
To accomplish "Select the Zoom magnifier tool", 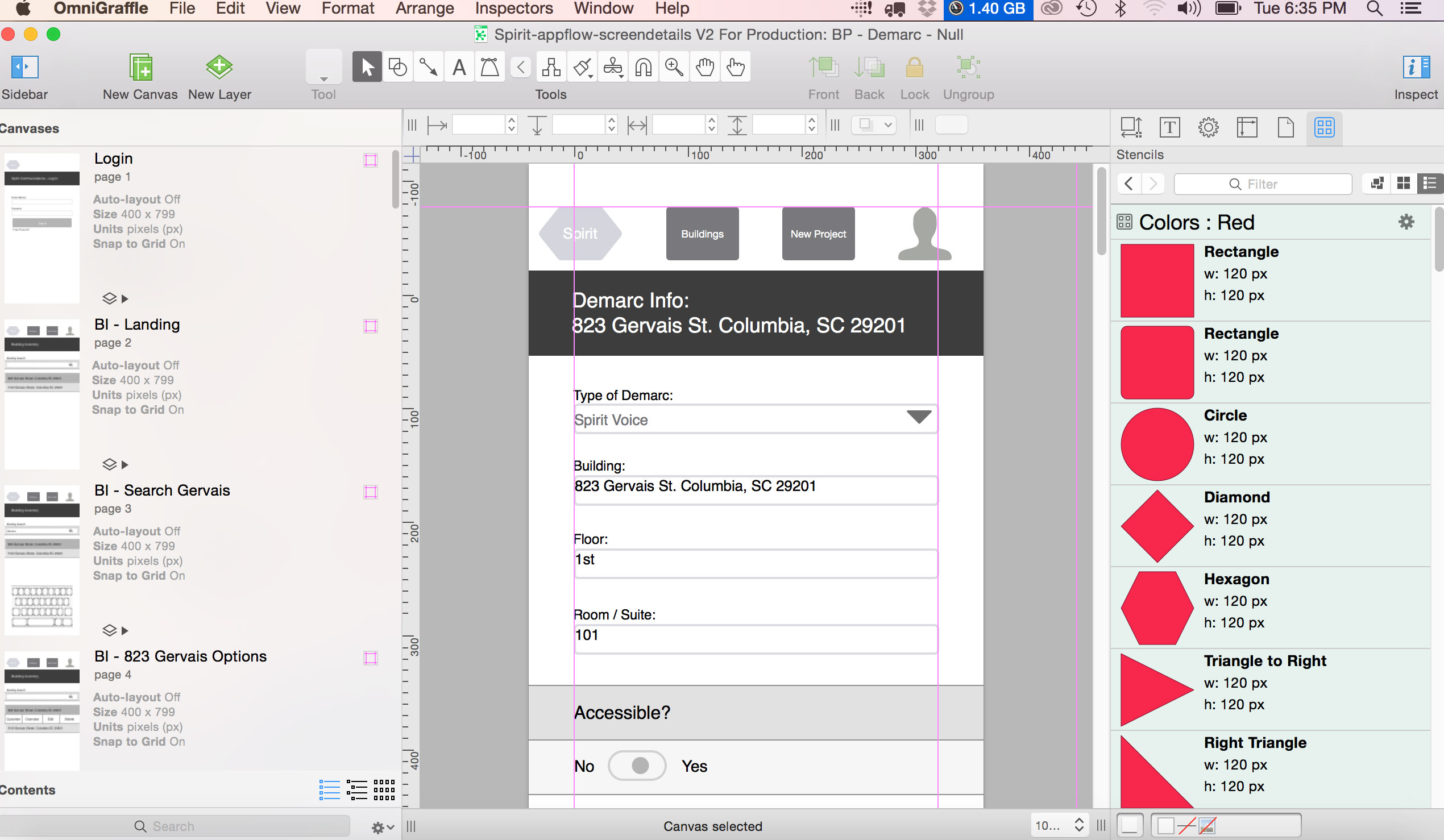I will click(x=674, y=67).
